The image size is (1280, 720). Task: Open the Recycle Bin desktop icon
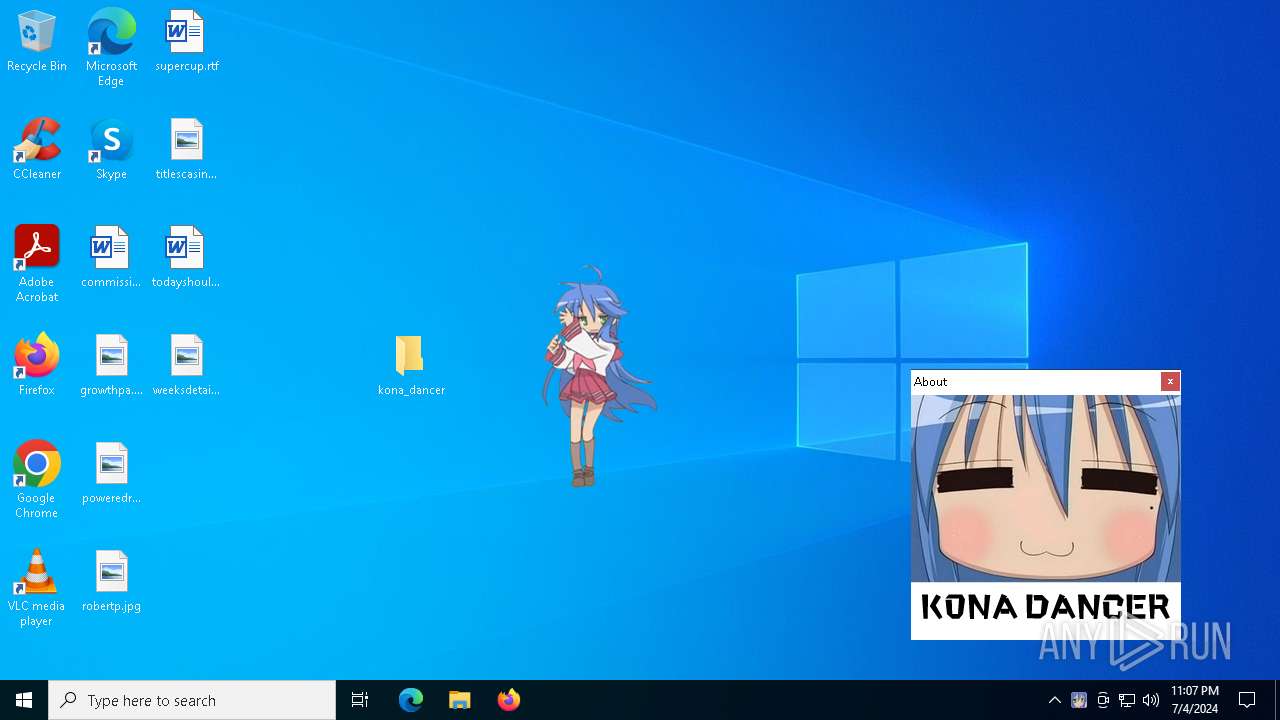(37, 42)
